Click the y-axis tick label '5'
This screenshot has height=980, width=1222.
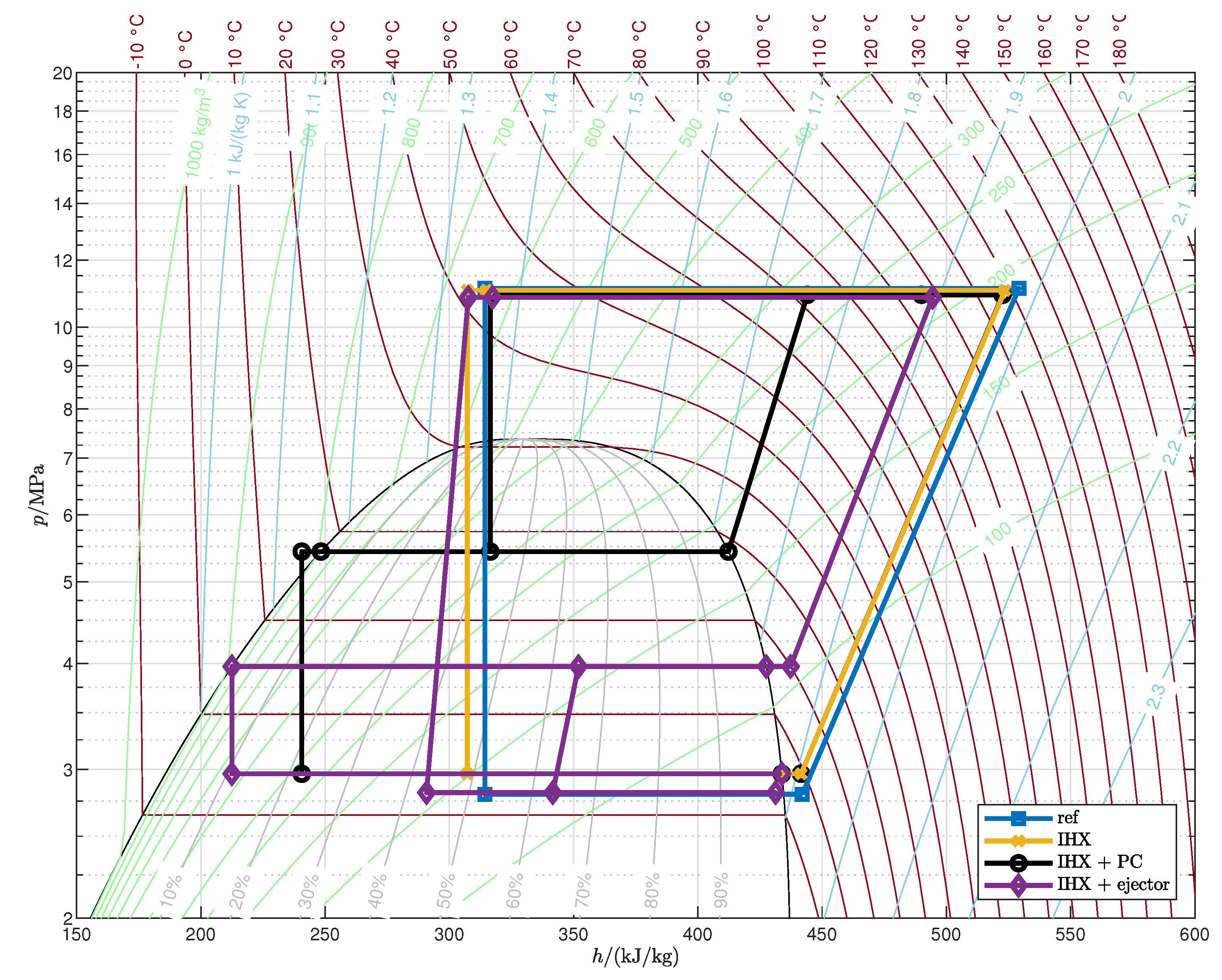click(68, 582)
